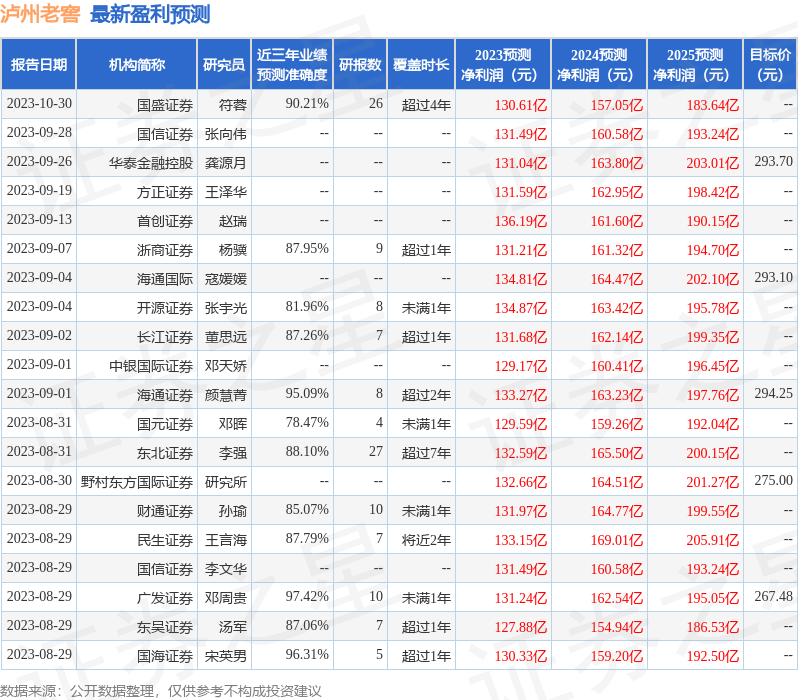798x700 pixels.
Task: Click target price 267.48
Action: click(x=774, y=597)
